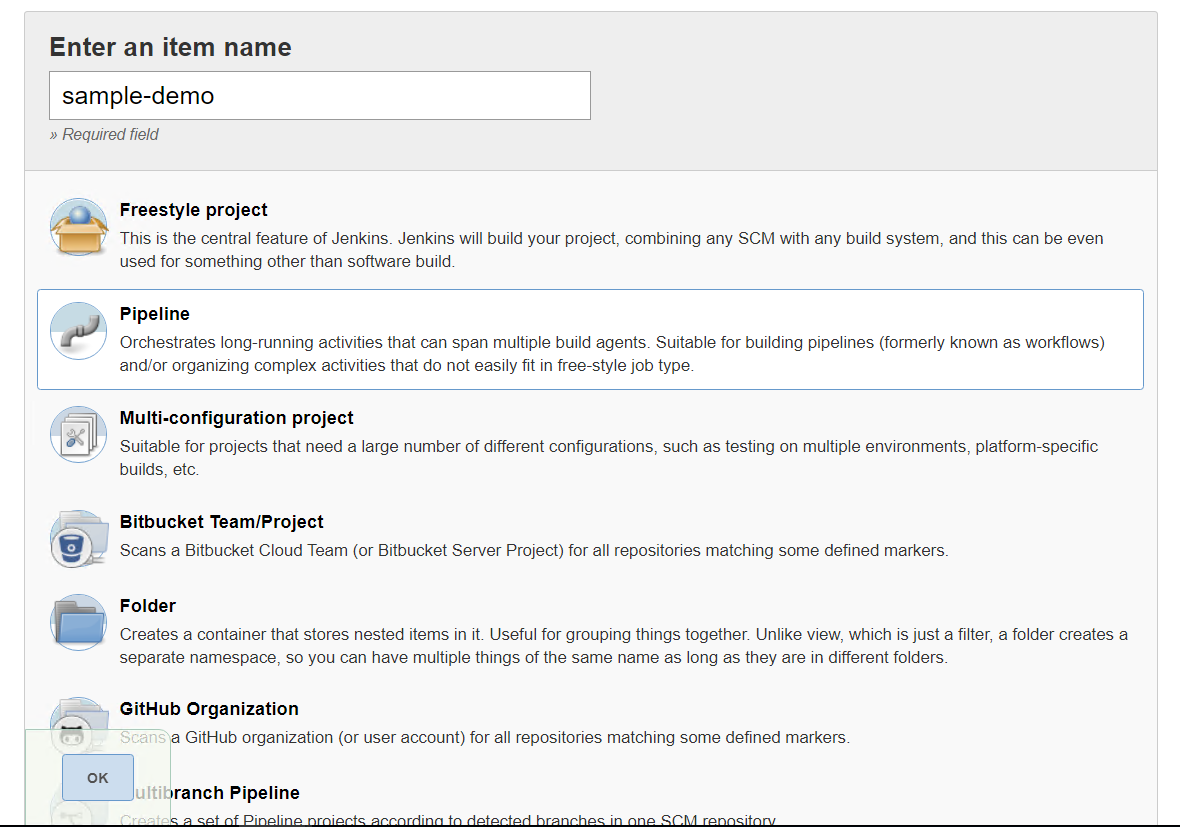The image size is (1180, 827).
Task: Click the Freestyle project box icon
Action: click(78, 227)
